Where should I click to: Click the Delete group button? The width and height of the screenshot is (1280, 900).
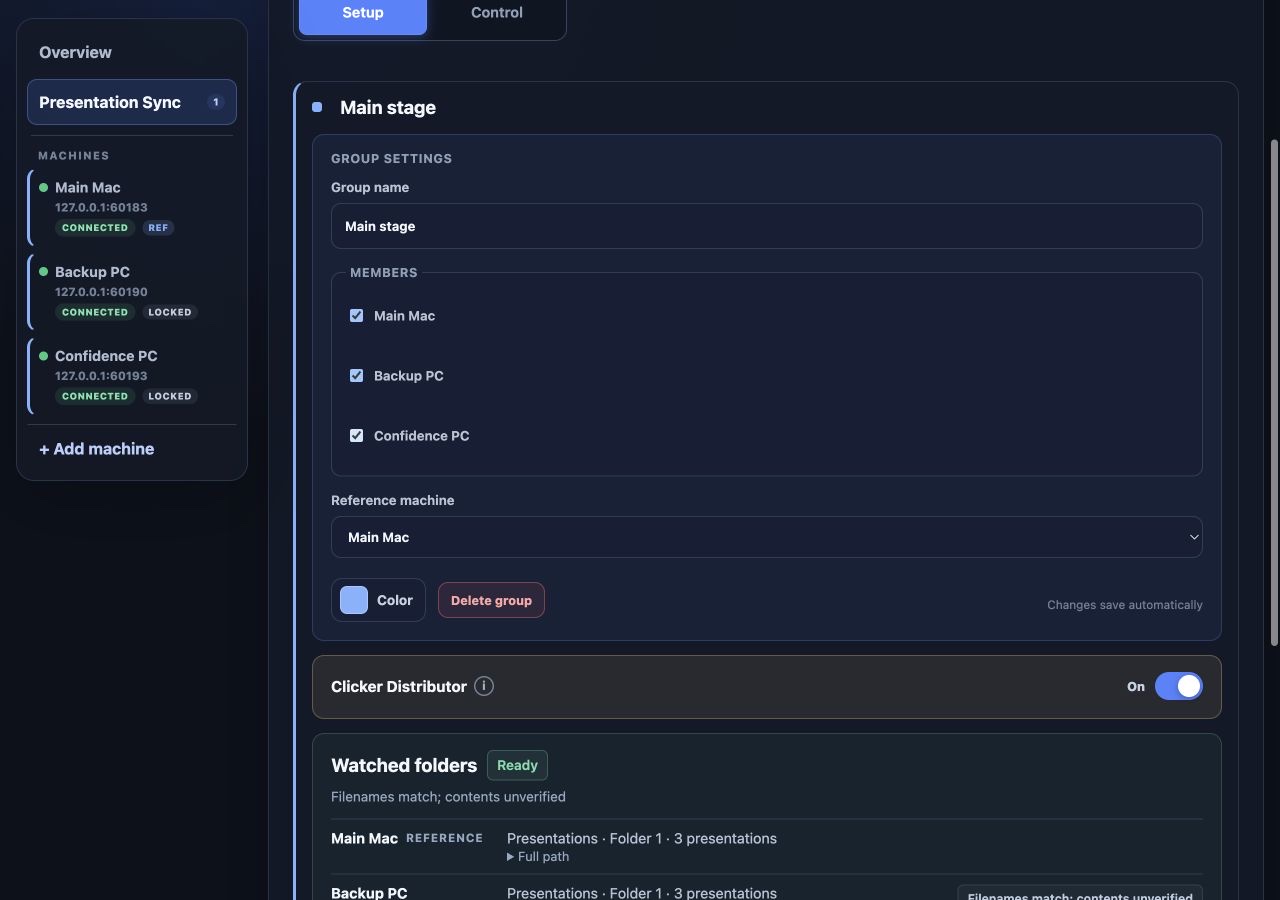[491, 600]
